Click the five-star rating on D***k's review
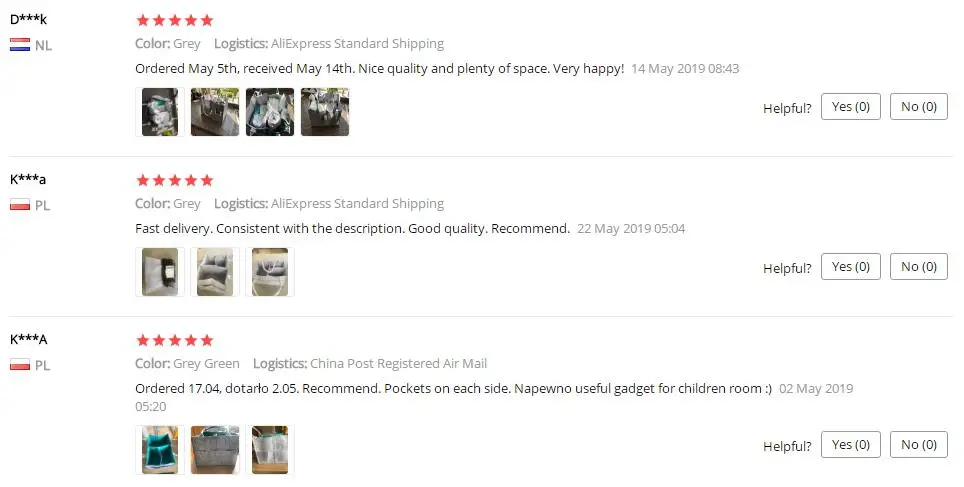This screenshot has width=964, height=487. tap(174, 20)
